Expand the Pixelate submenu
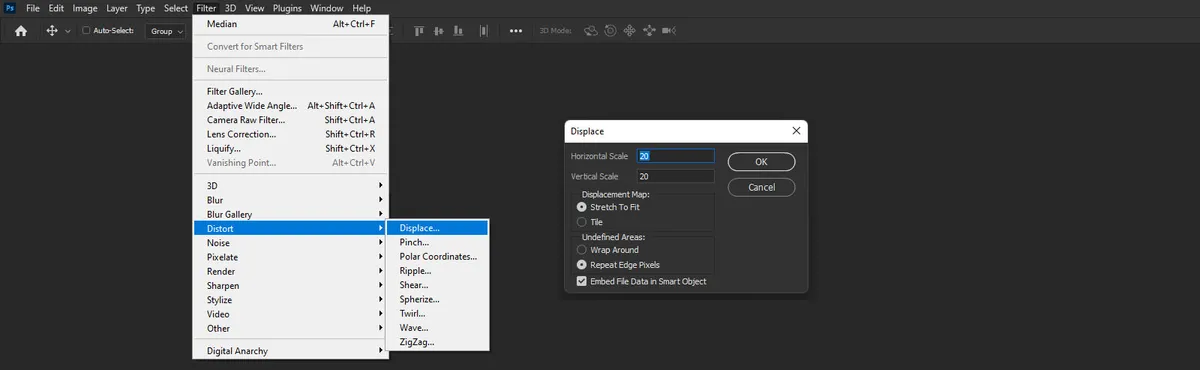1200x370 pixels. [290, 257]
